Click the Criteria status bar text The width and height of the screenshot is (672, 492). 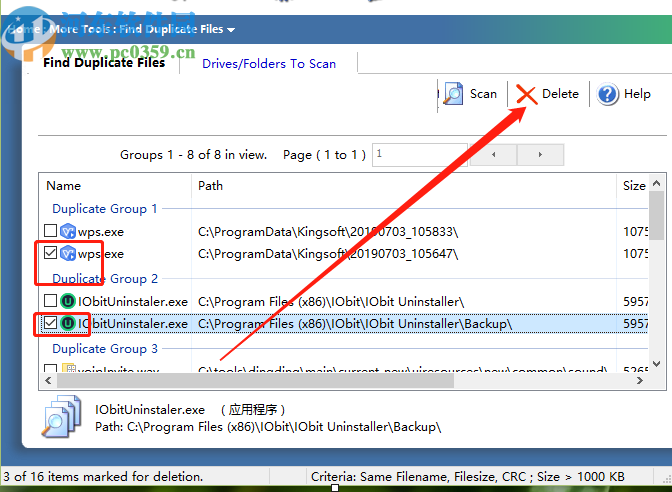pos(468,477)
